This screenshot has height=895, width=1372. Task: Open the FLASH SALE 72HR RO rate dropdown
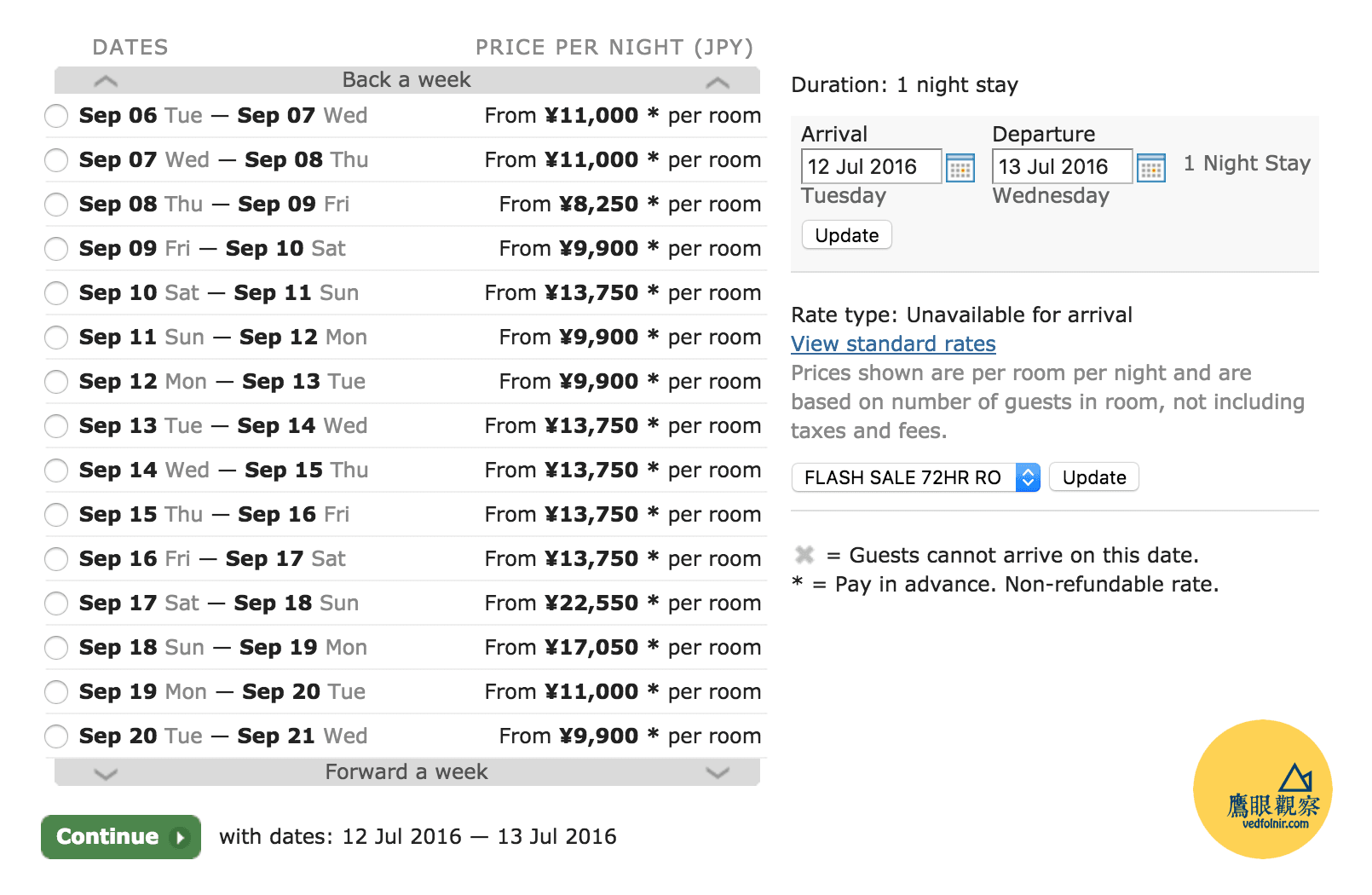pyautogui.click(x=916, y=477)
